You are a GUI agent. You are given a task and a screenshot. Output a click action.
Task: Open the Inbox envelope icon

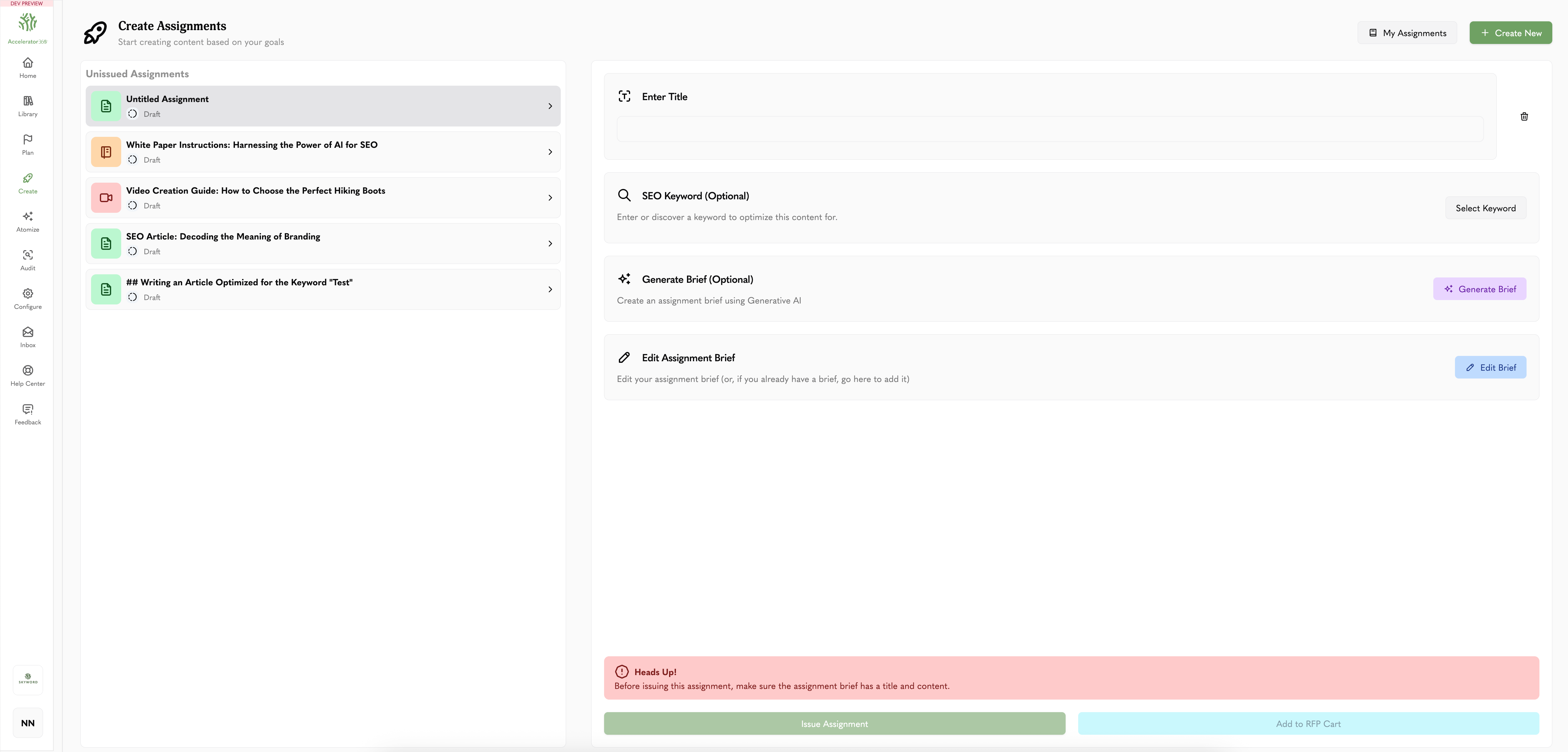click(x=27, y=332)
